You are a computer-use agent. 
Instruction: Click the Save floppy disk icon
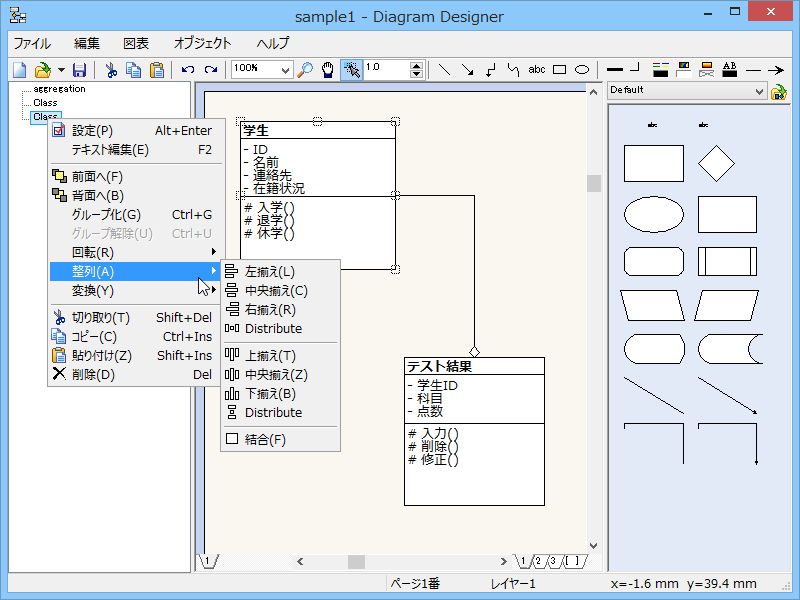pos(80,70)
